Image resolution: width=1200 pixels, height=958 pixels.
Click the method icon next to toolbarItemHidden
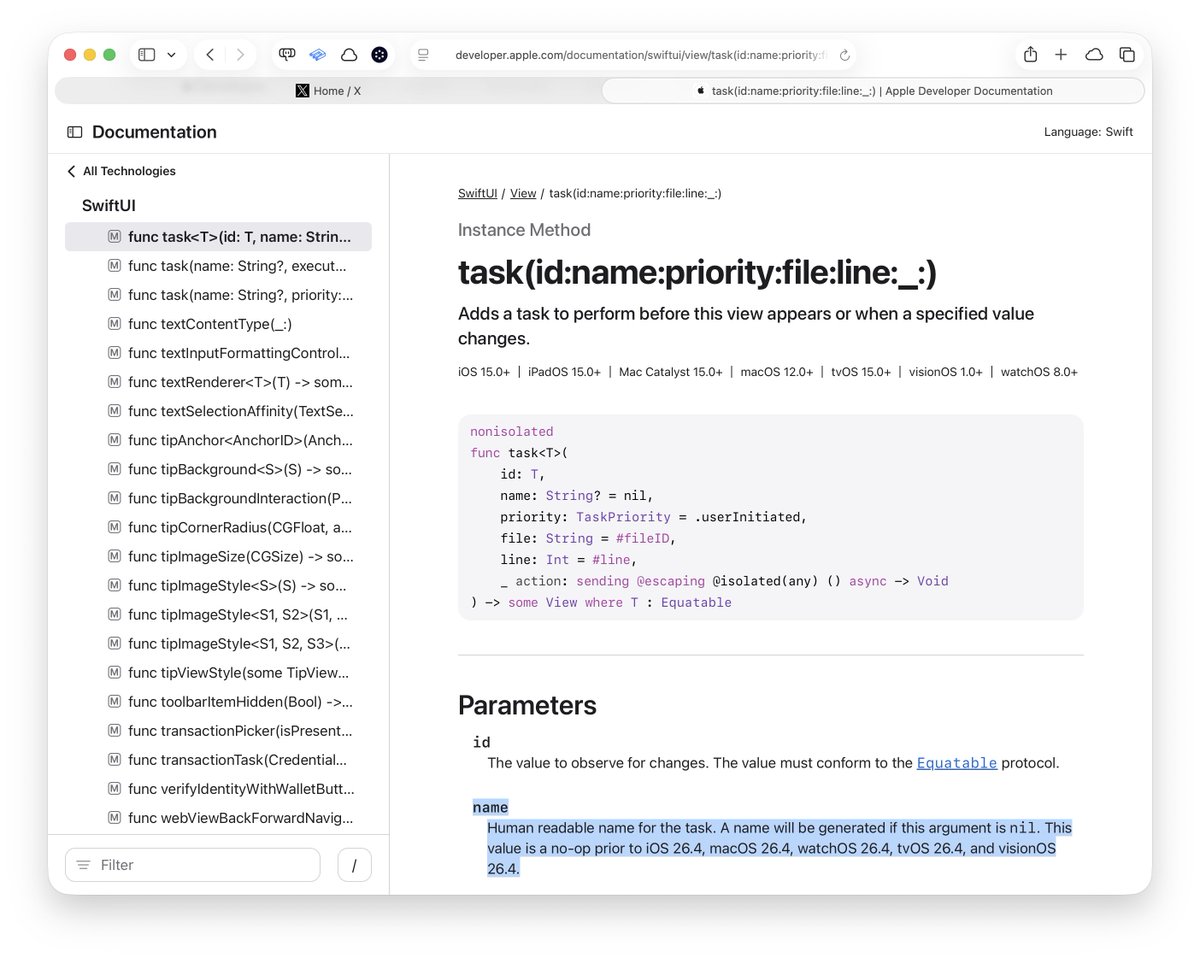(114, 701)
